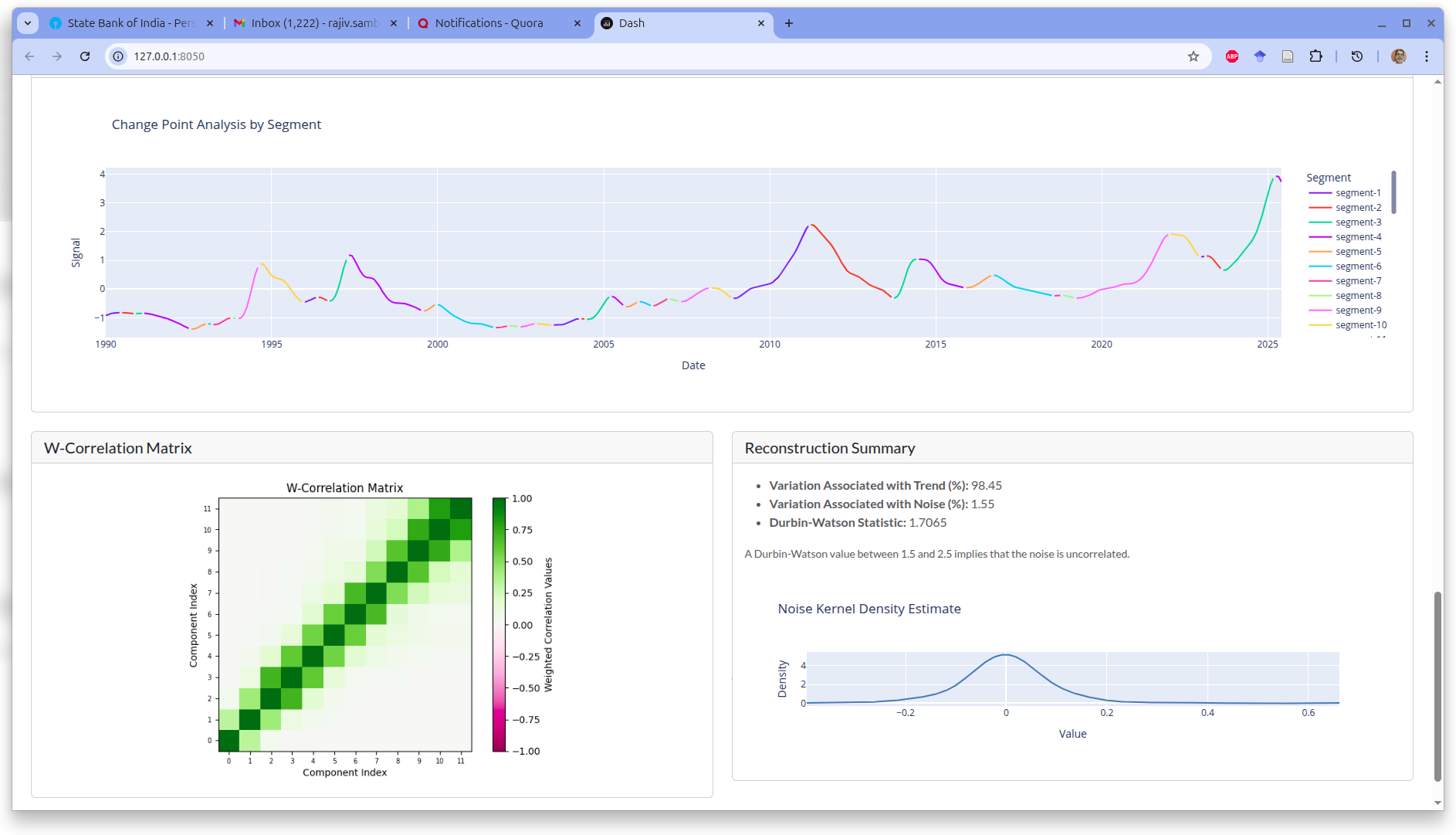1456x835 pixels.
Task: Bookmark this page with the star icon
Action: click(1194, 56)
